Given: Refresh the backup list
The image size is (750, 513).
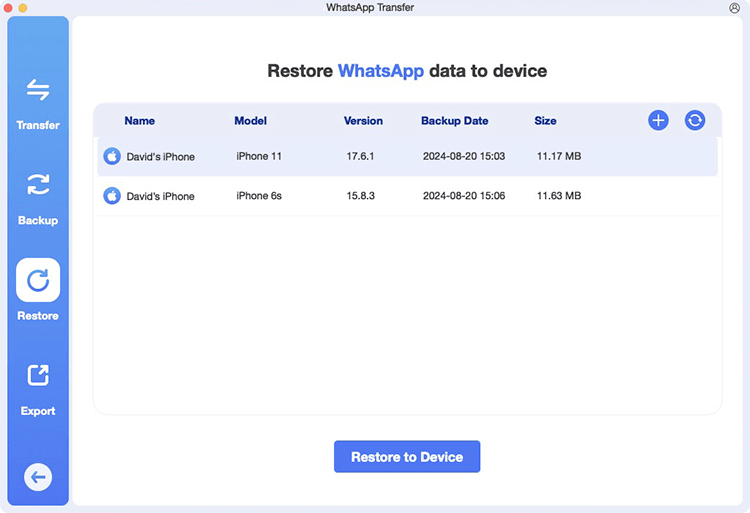Looking at the screenshot, I should click(x=695, y=120).
